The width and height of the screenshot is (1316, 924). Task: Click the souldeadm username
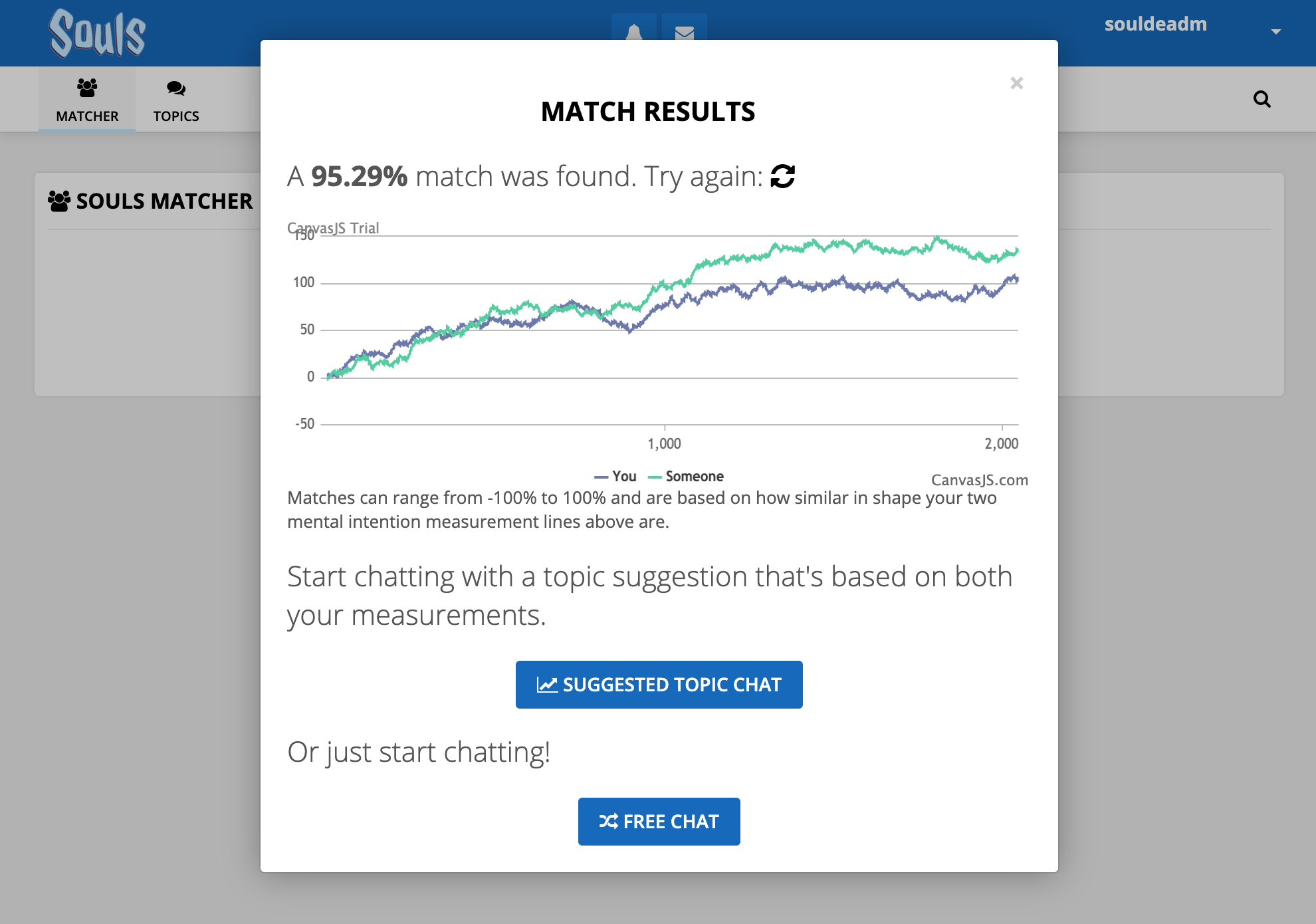click(1155, 24)
